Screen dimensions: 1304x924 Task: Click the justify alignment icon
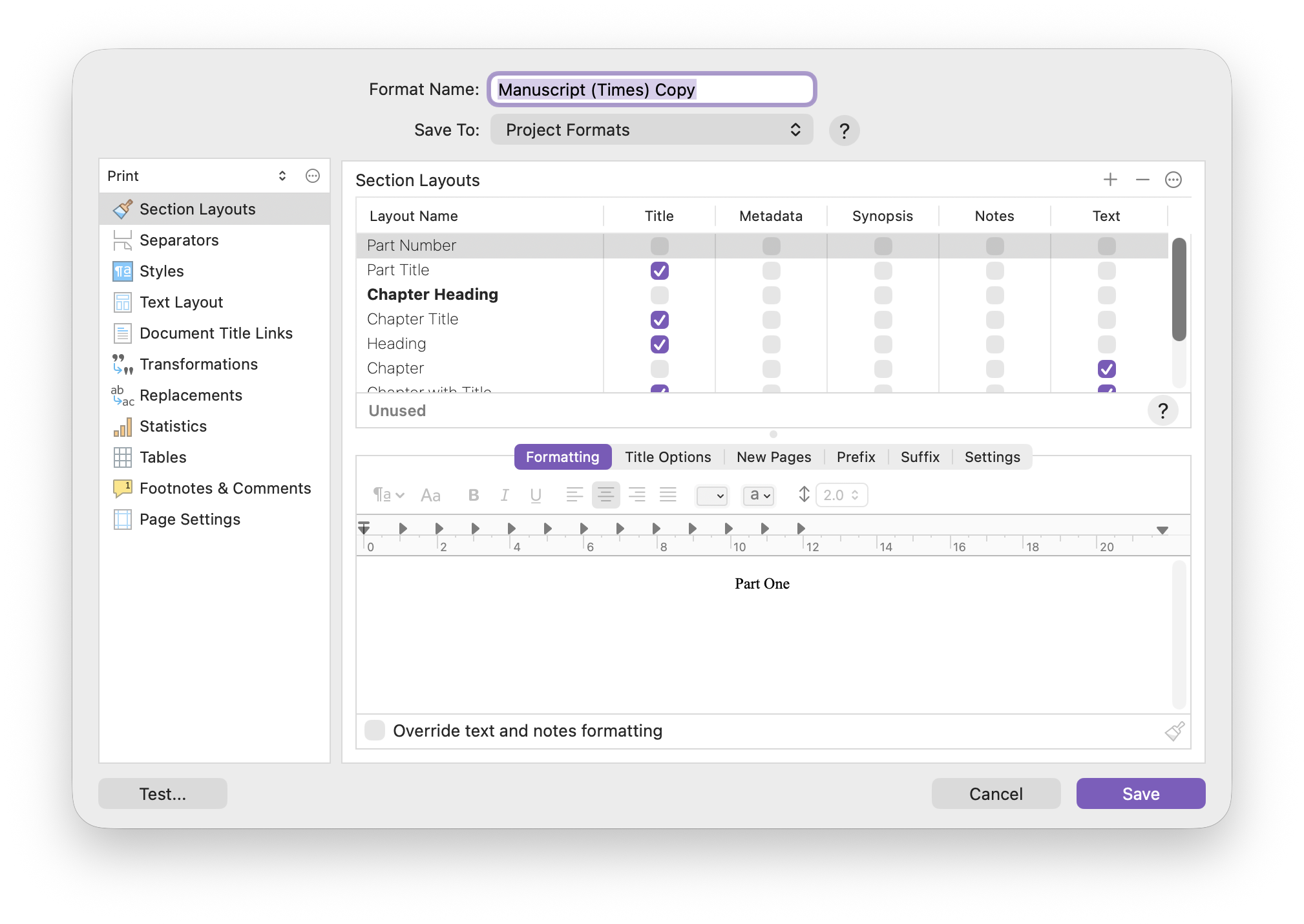pos(668,495)
